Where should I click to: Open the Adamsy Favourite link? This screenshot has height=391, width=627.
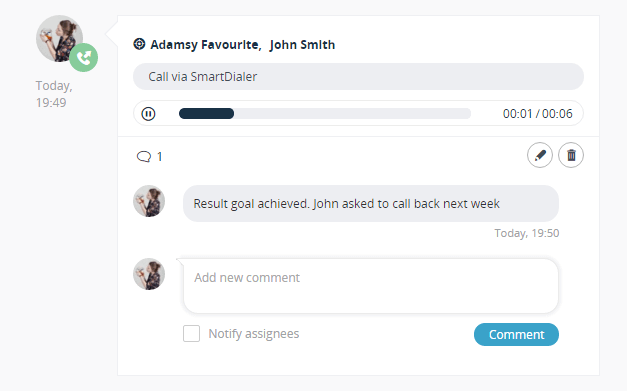coord(206,45)
